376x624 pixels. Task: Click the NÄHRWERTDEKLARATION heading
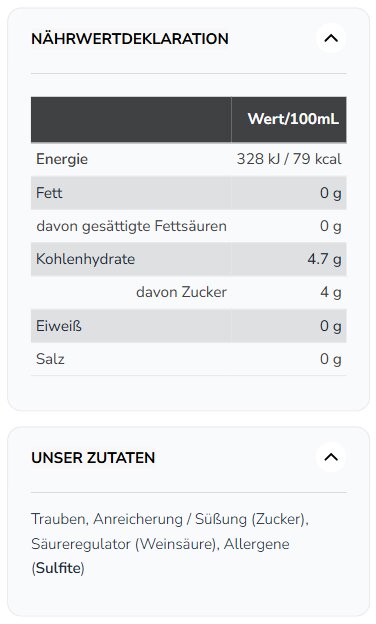coord(130,39)
